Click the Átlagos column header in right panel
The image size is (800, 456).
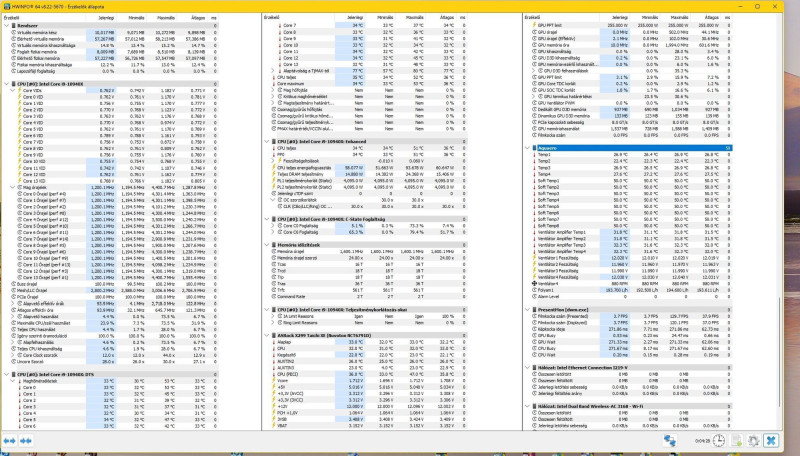click(x=705, y=18)
